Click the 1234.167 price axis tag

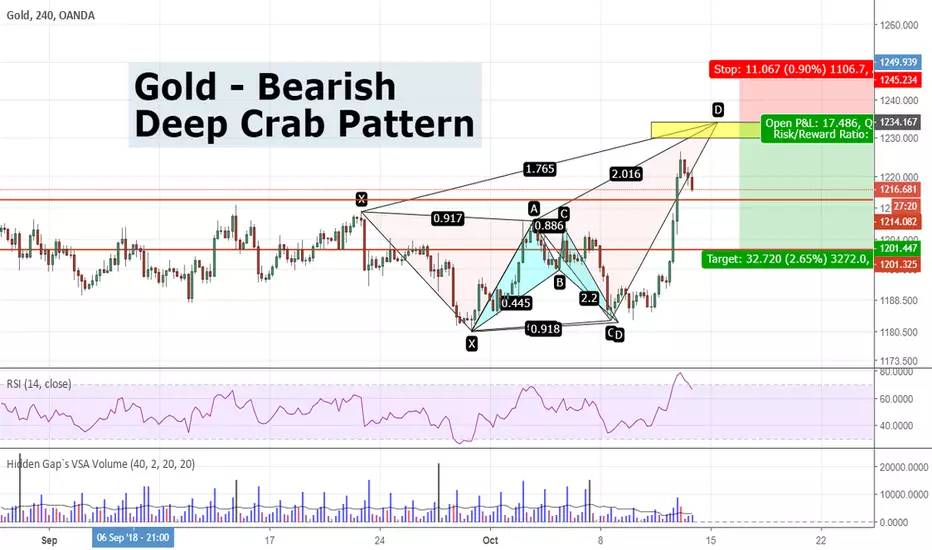coord(898,122)
